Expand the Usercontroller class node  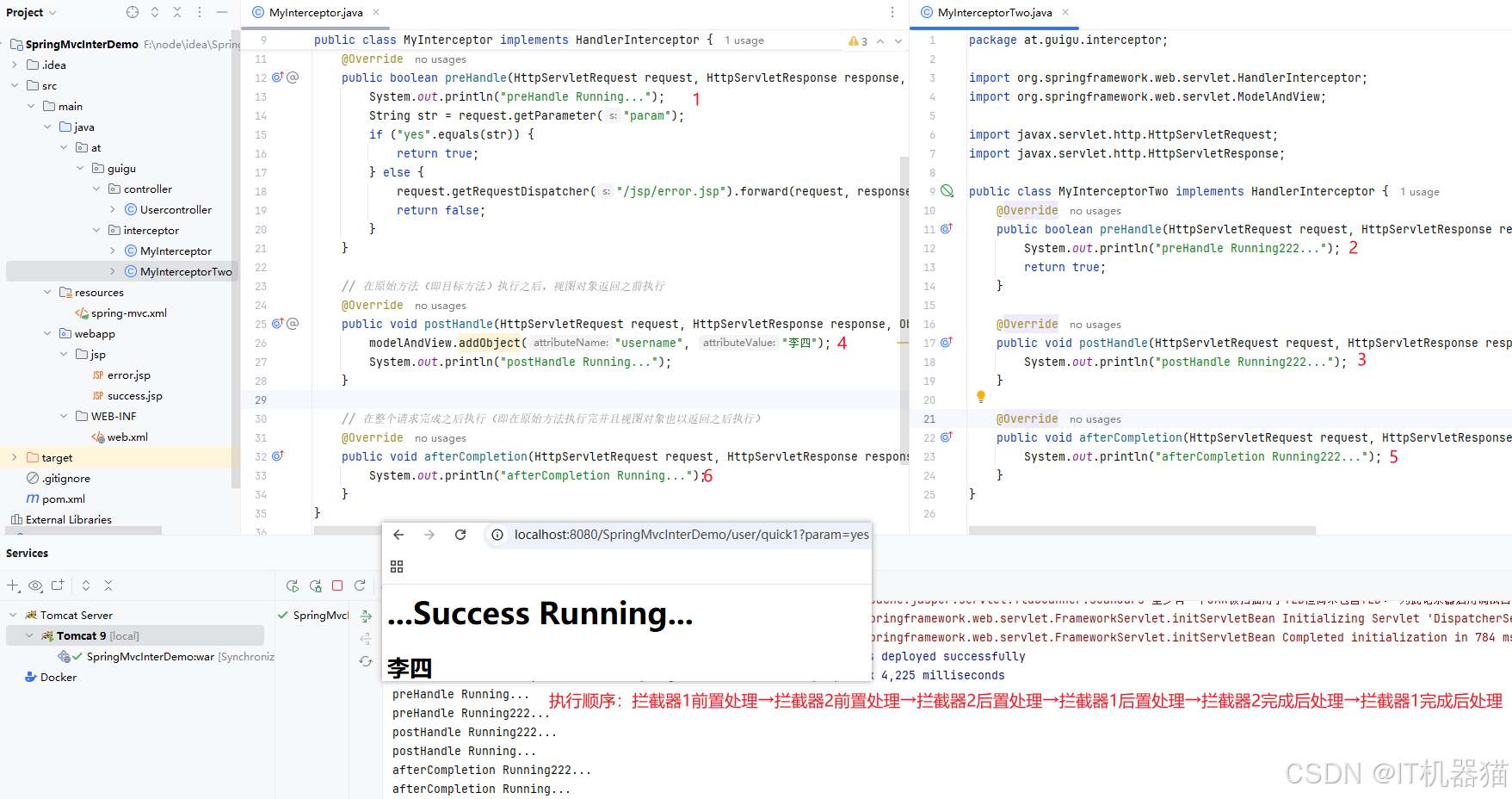click(113, 209)
